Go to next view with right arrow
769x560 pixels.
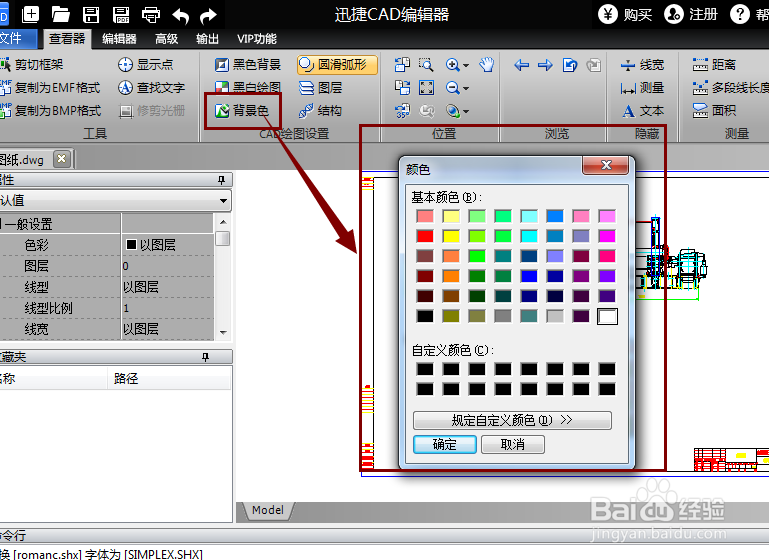[x=545, y=65]
